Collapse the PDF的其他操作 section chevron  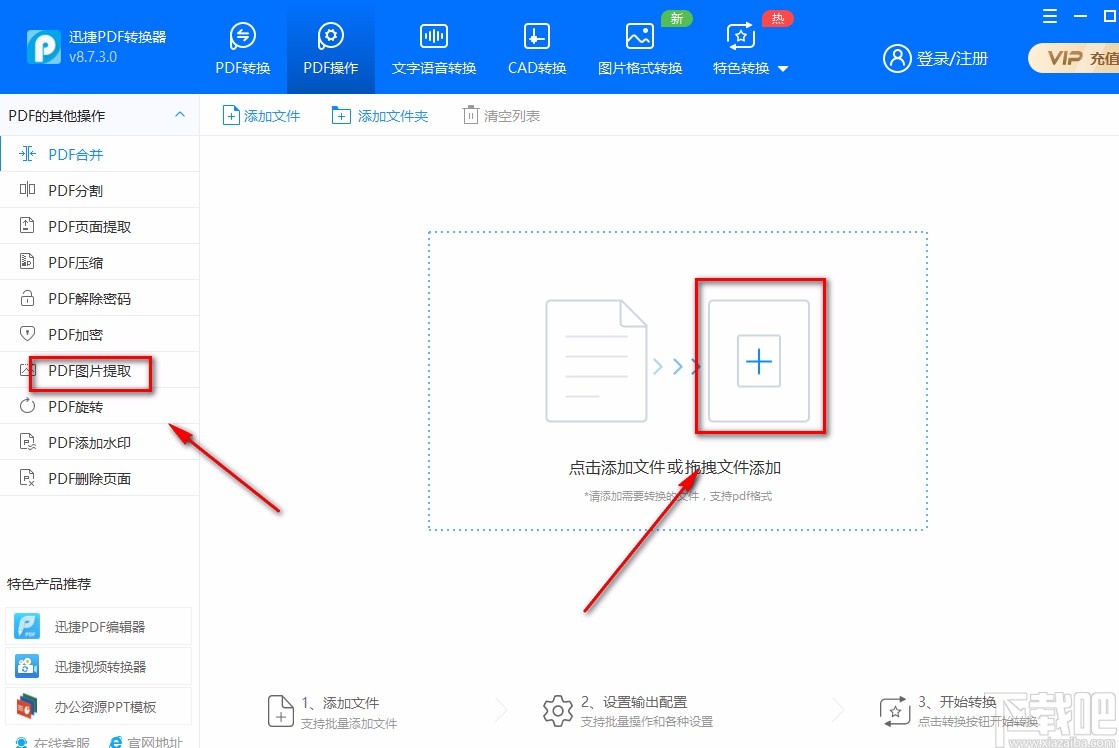click(180, 115)
